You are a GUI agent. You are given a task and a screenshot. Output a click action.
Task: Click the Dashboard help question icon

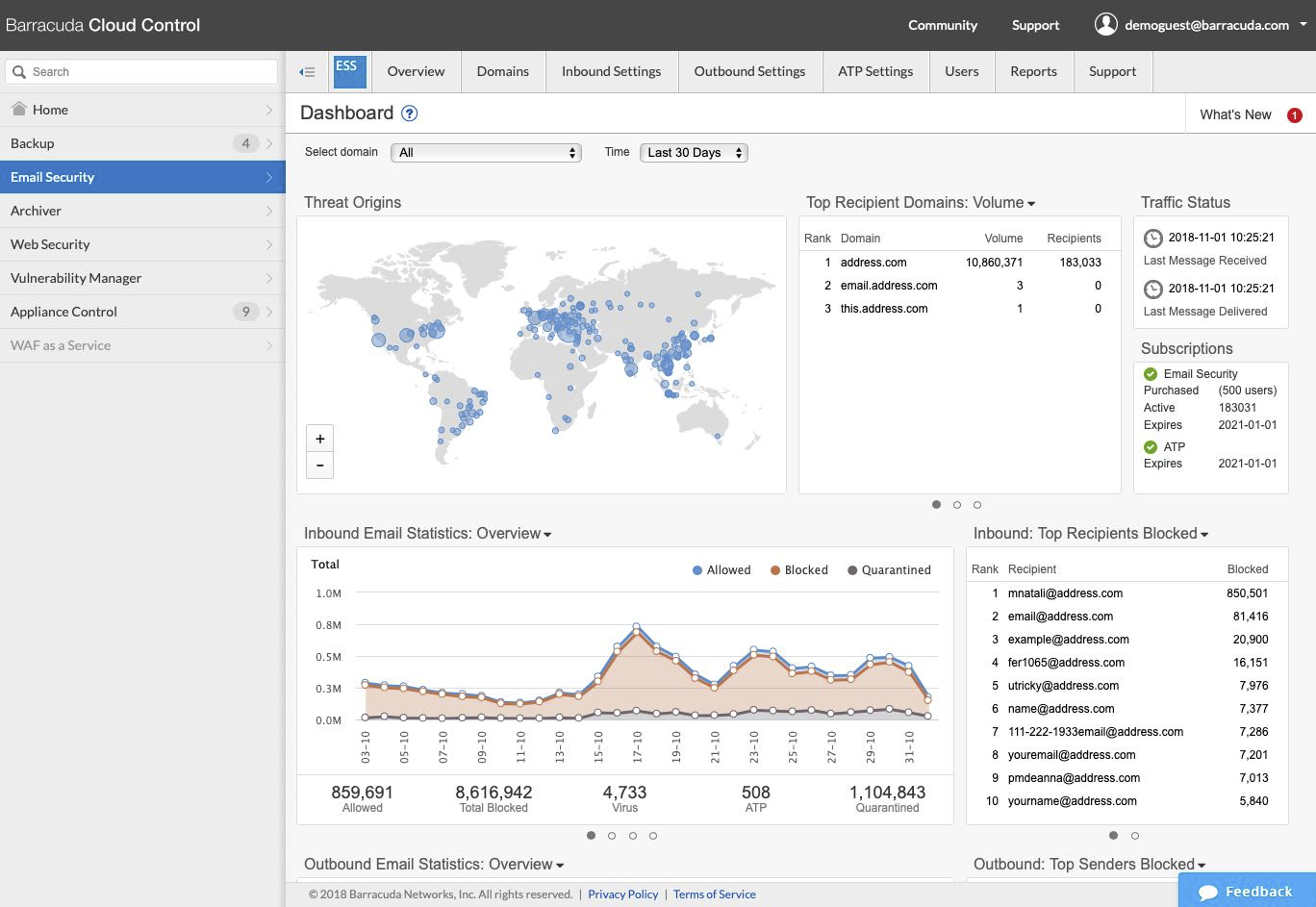pyautogui.click(x=409, y=113)
